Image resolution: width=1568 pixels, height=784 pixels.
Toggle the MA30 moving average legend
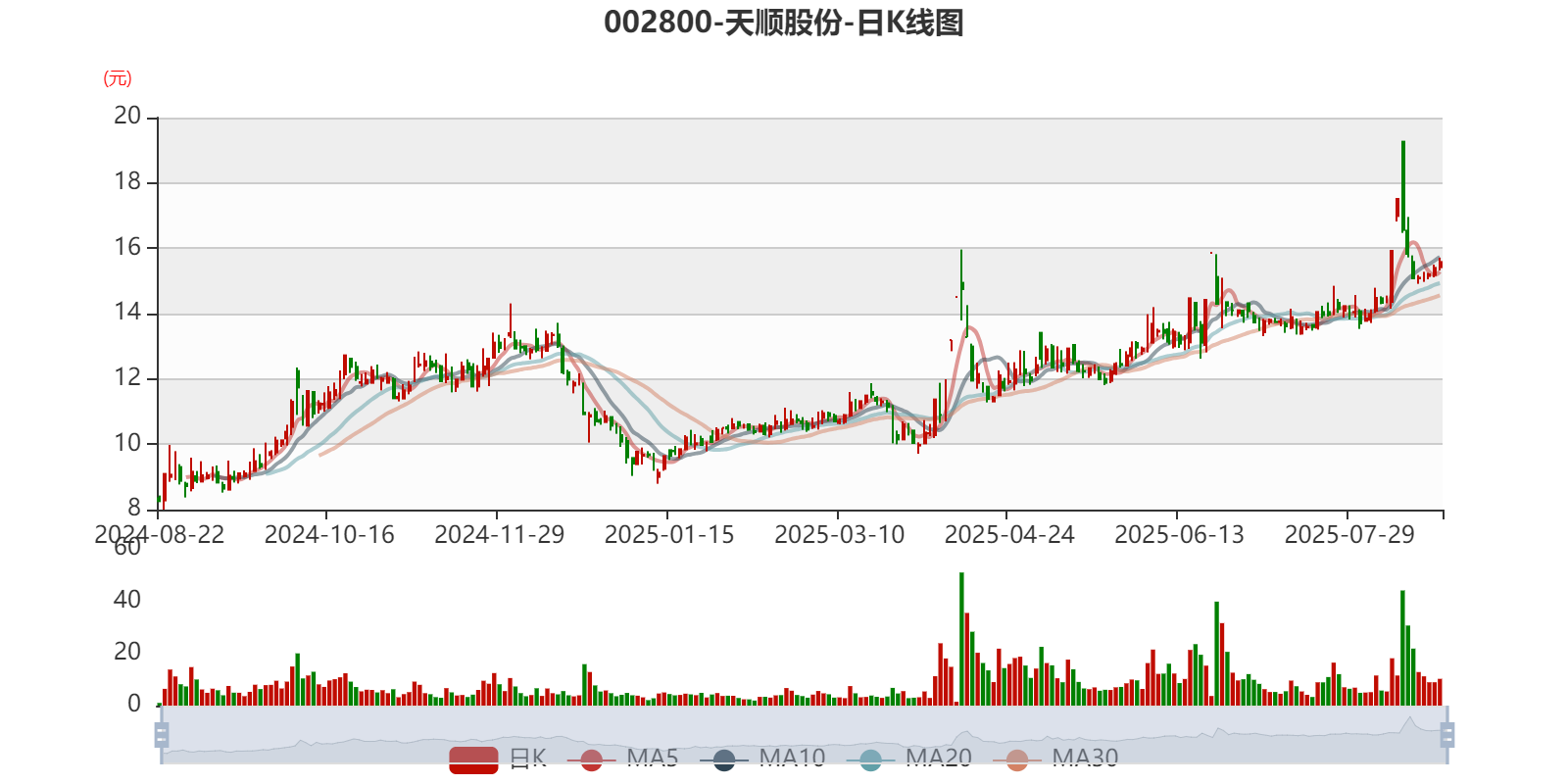[x=1055, y=759]
